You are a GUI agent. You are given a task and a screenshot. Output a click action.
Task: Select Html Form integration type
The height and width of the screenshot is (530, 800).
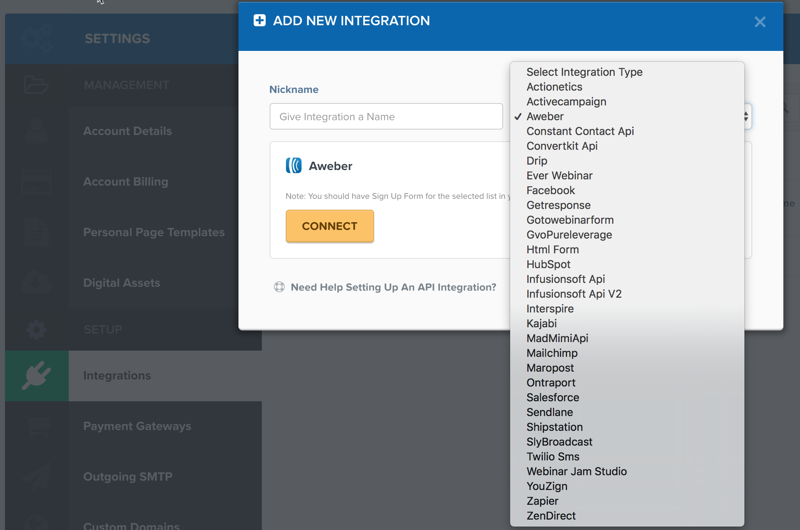coord(627,249)
